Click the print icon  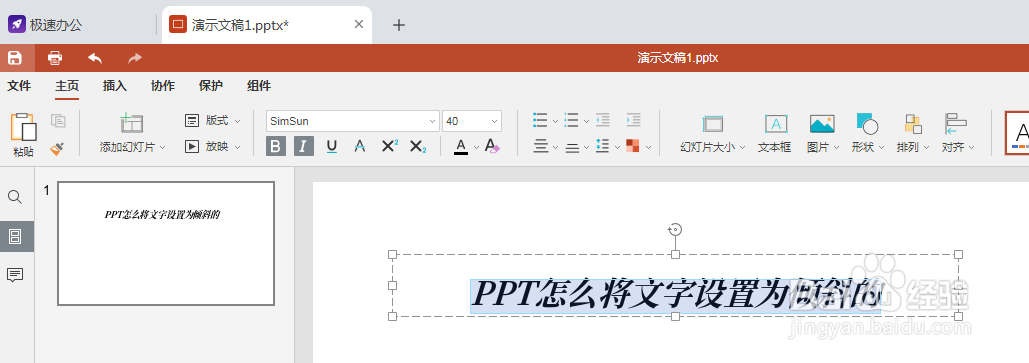tap(55, 58)
